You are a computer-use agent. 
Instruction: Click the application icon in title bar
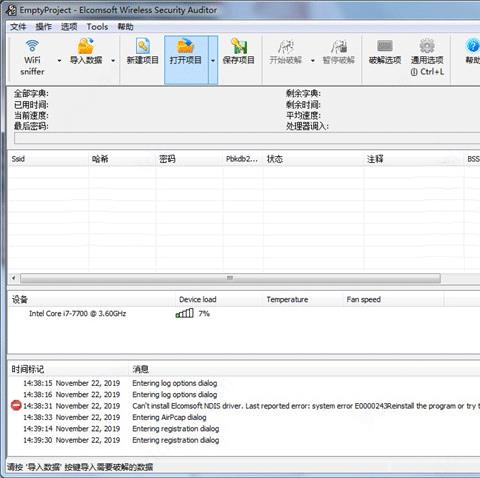11,10
